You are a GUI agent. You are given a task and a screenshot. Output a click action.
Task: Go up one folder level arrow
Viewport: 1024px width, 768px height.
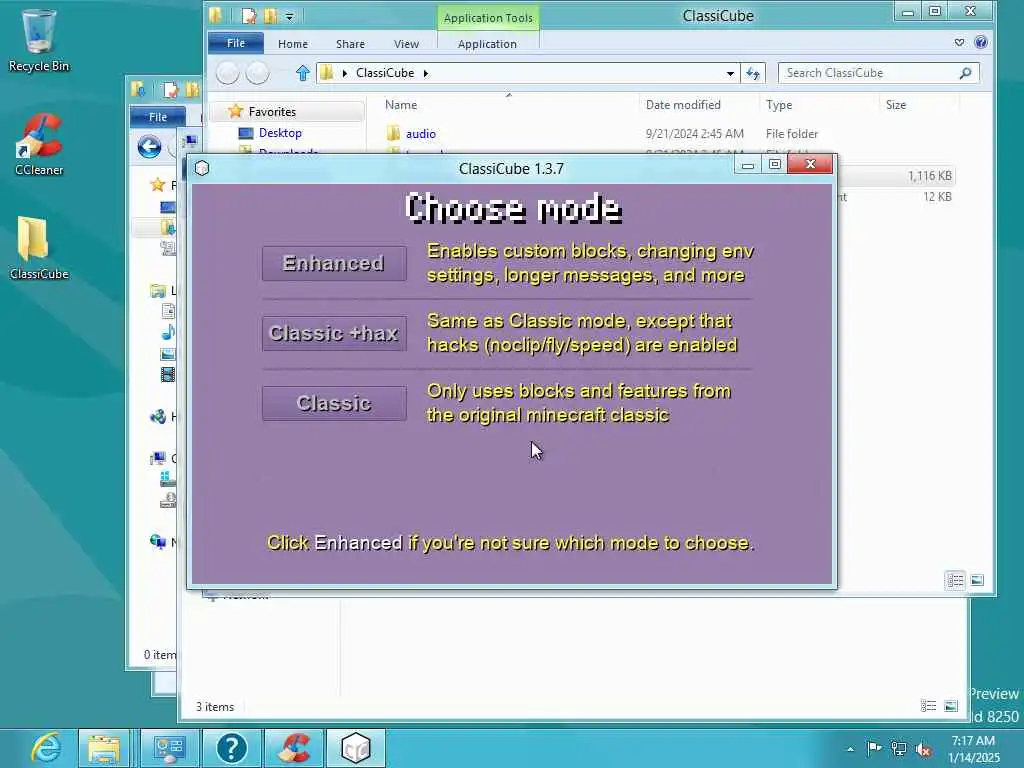tap(302, 73)
